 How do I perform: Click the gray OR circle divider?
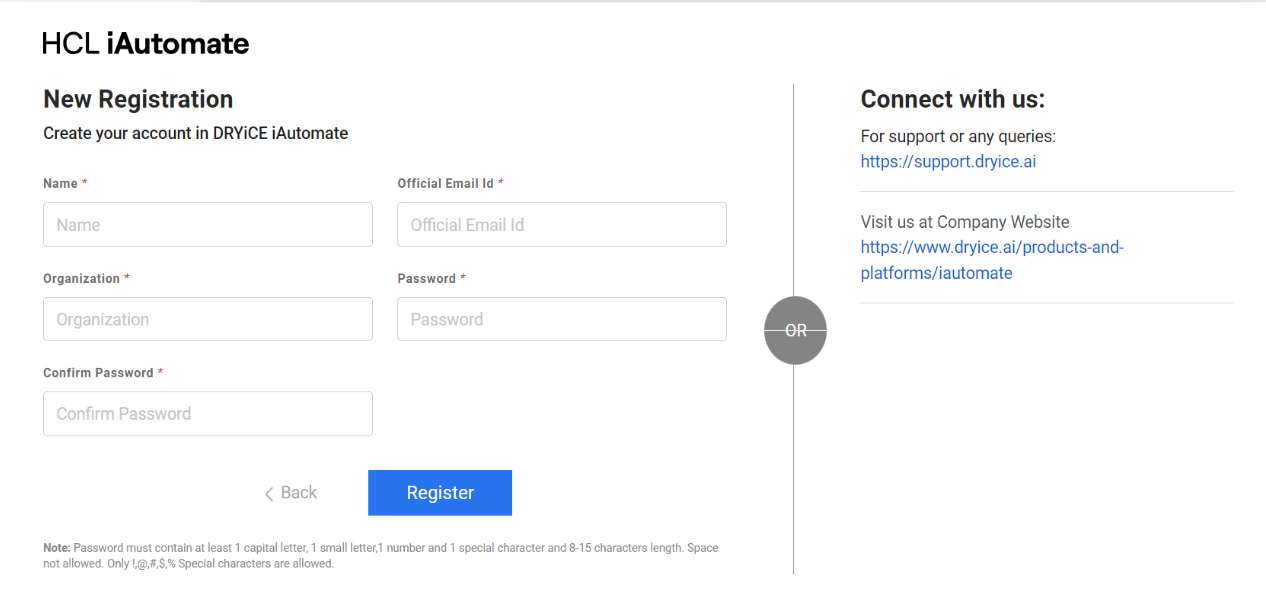(795, 330)
